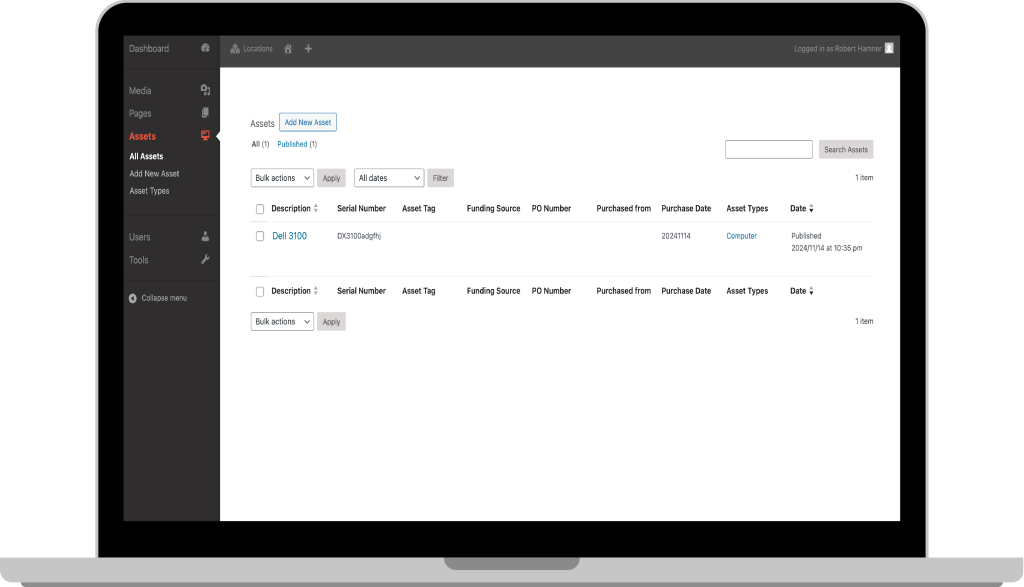Open the All dates dropdown

(x=389, y=178)
